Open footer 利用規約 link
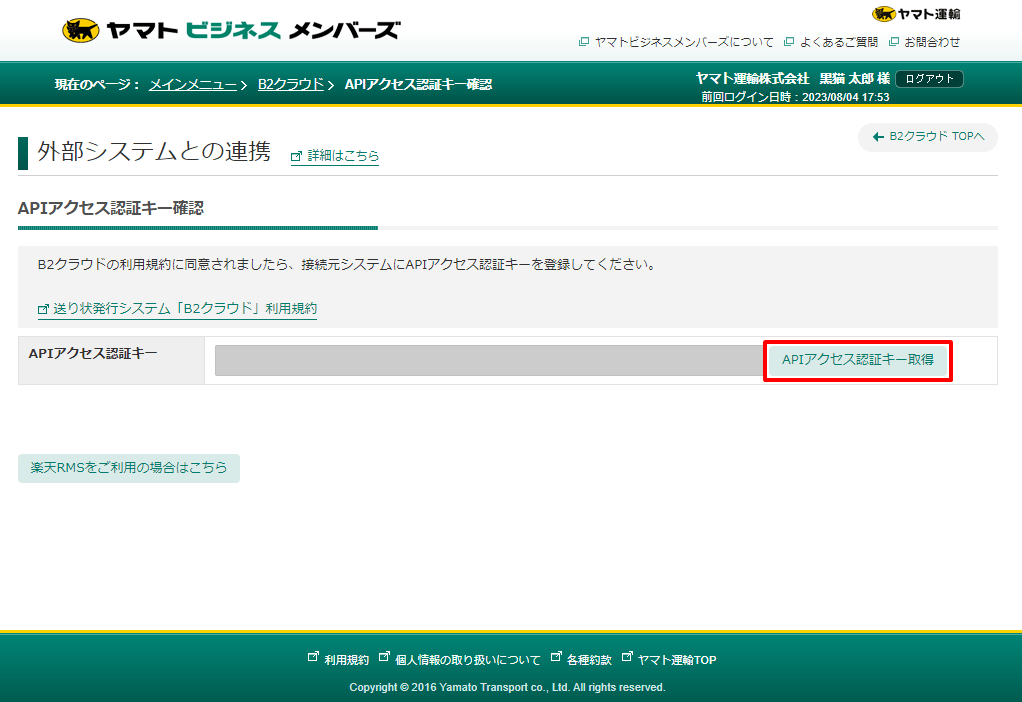 pos(346,660)
